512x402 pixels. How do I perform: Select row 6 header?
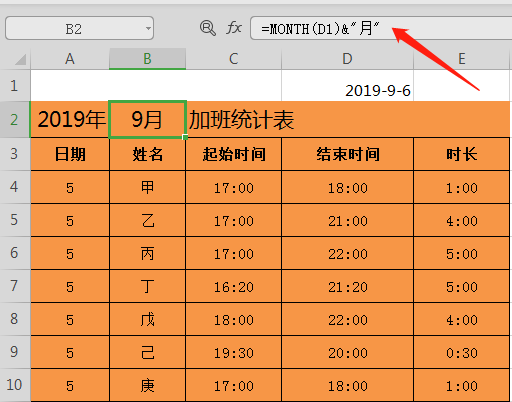coord(15,253)
